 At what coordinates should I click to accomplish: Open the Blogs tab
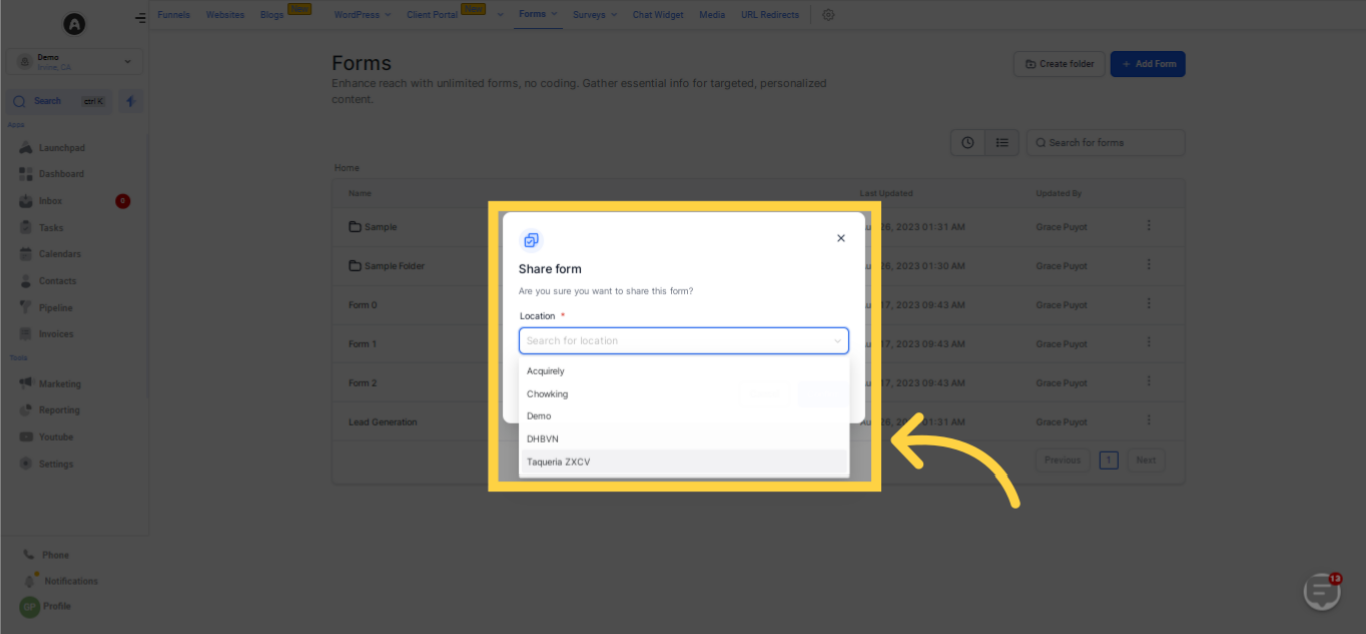tap(272, 15)
